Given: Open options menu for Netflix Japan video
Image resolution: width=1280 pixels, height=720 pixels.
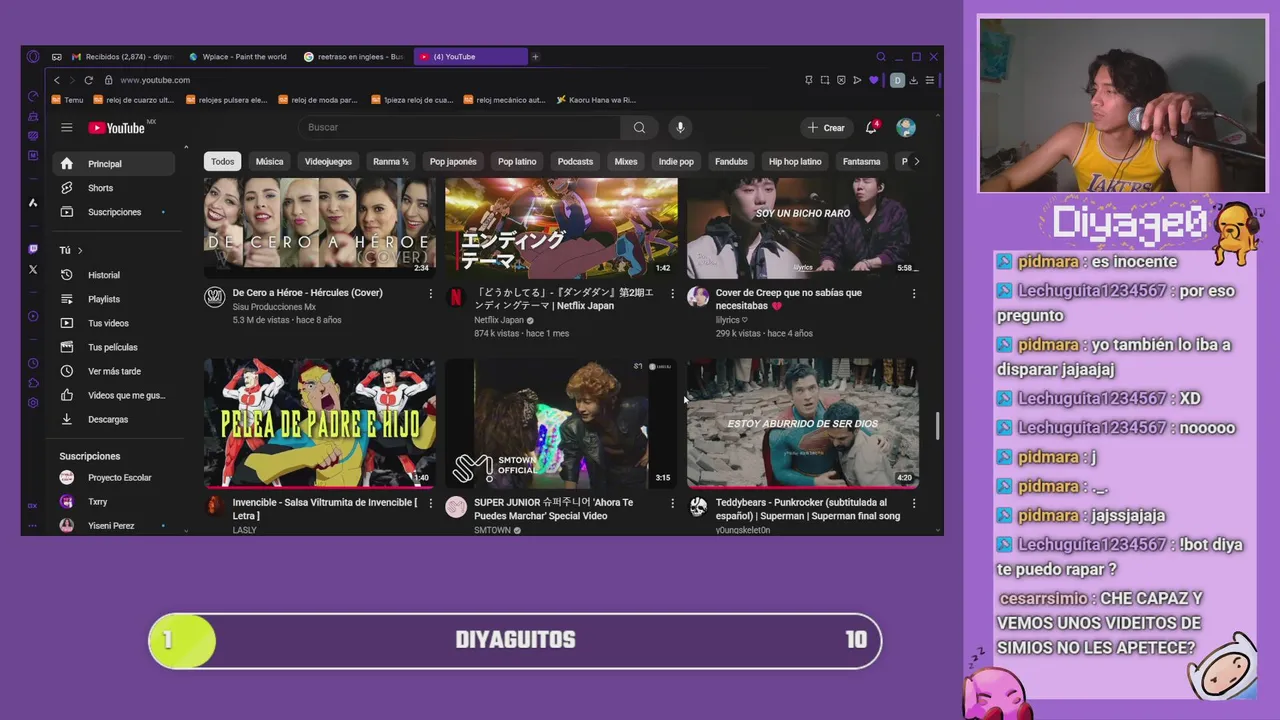Looking at the screenshot, I should click(x=672, y=294).
